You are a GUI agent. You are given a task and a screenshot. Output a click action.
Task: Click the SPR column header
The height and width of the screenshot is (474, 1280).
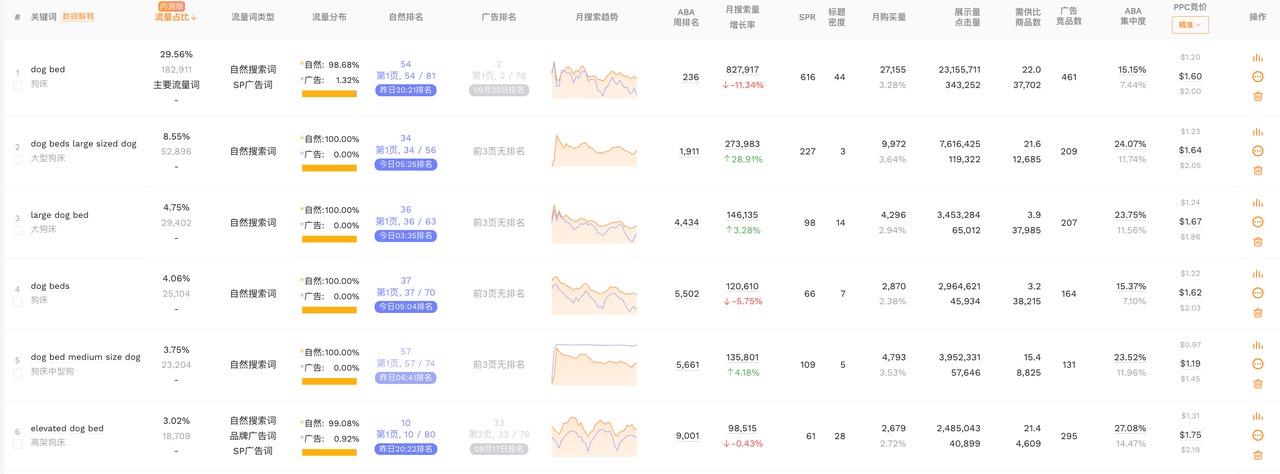(x=806, y=17)
